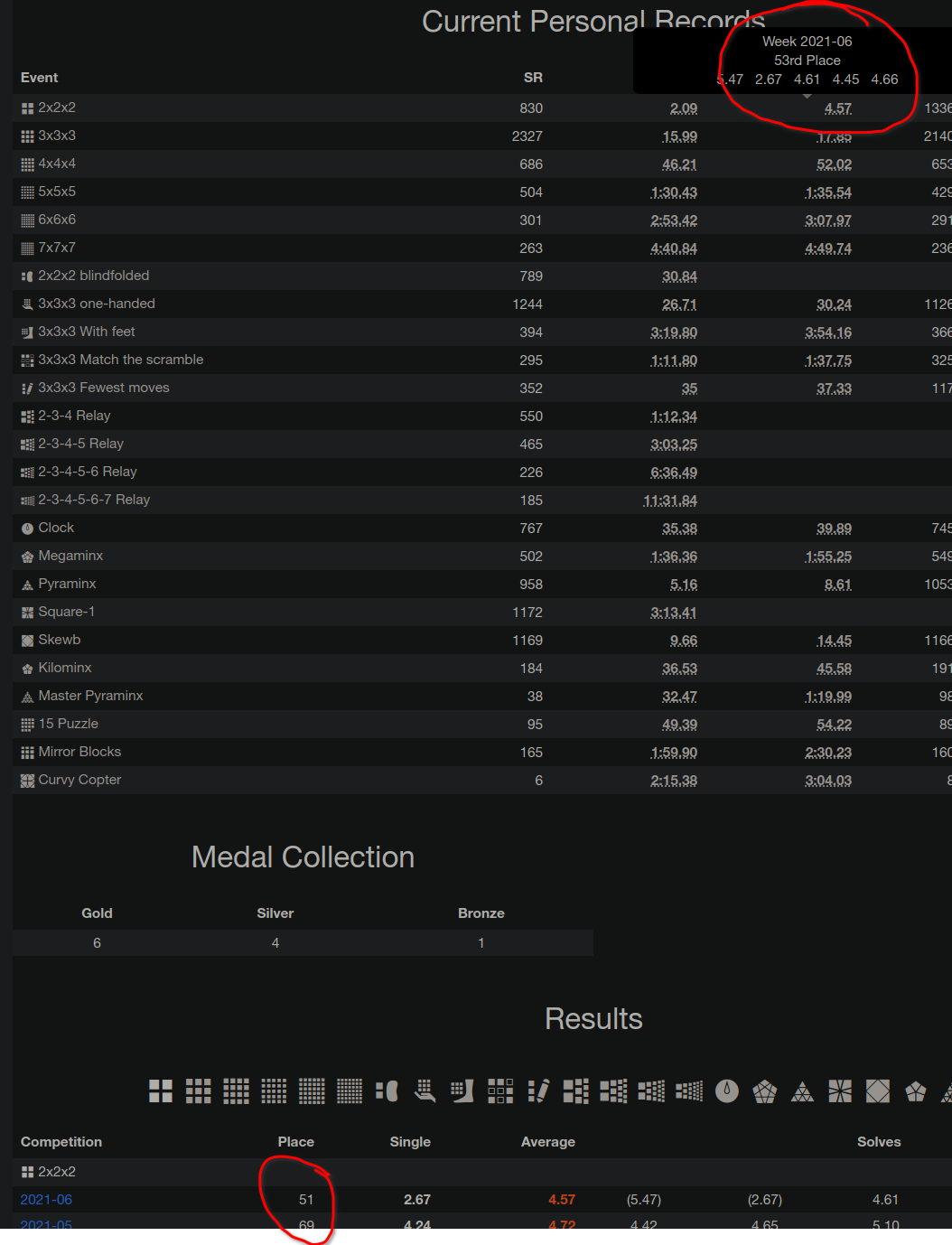
Task: Click the 3x3x3 single record 15.99
Action: coord(679,136)
